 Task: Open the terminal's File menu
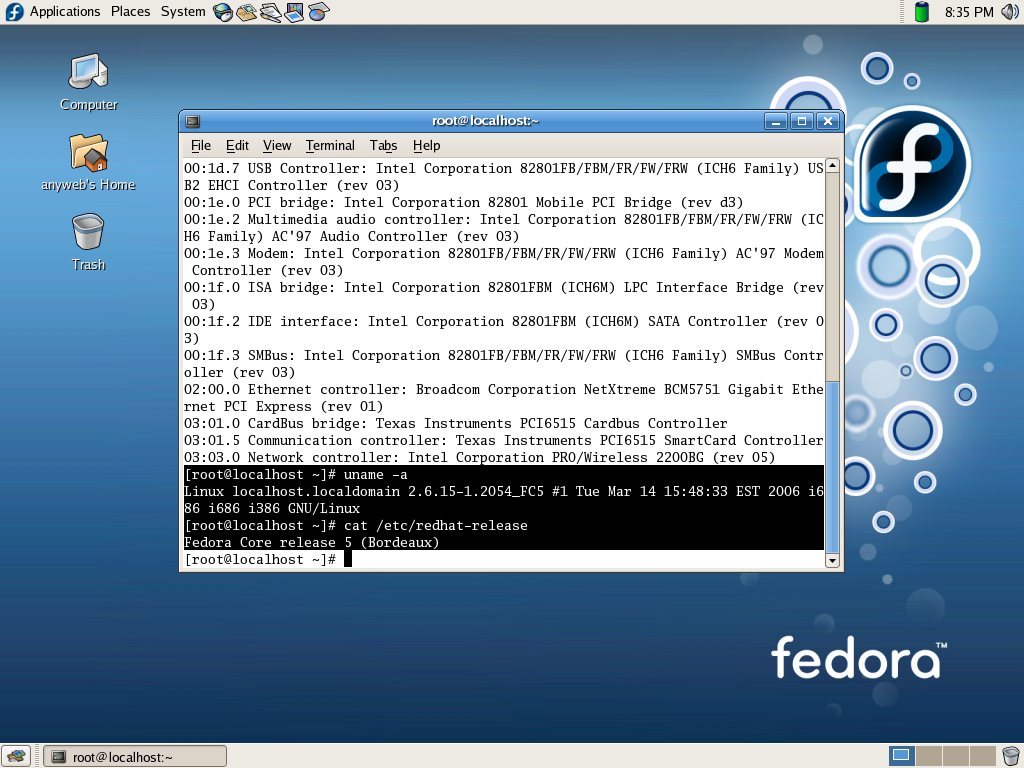[200, 146]
